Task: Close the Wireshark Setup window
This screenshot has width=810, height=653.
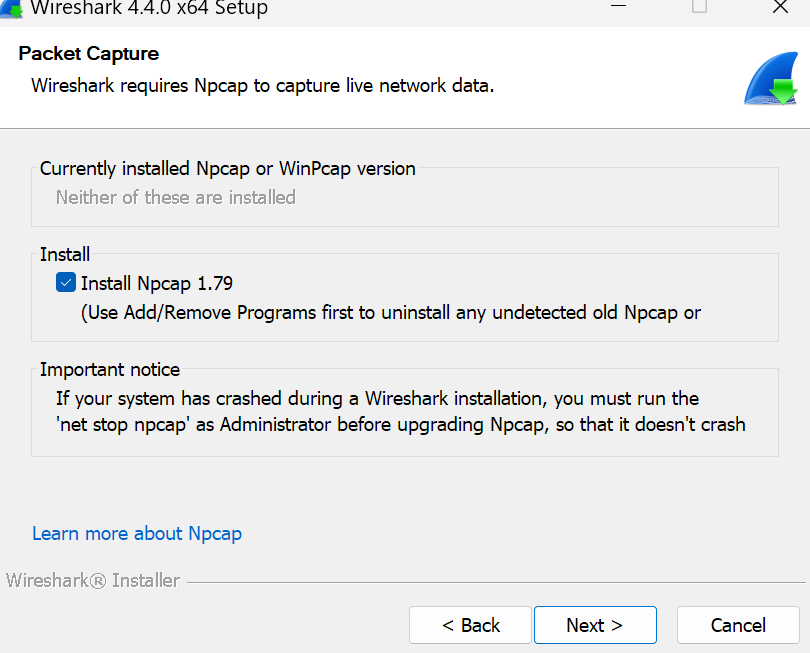Action: pos(780,8)
